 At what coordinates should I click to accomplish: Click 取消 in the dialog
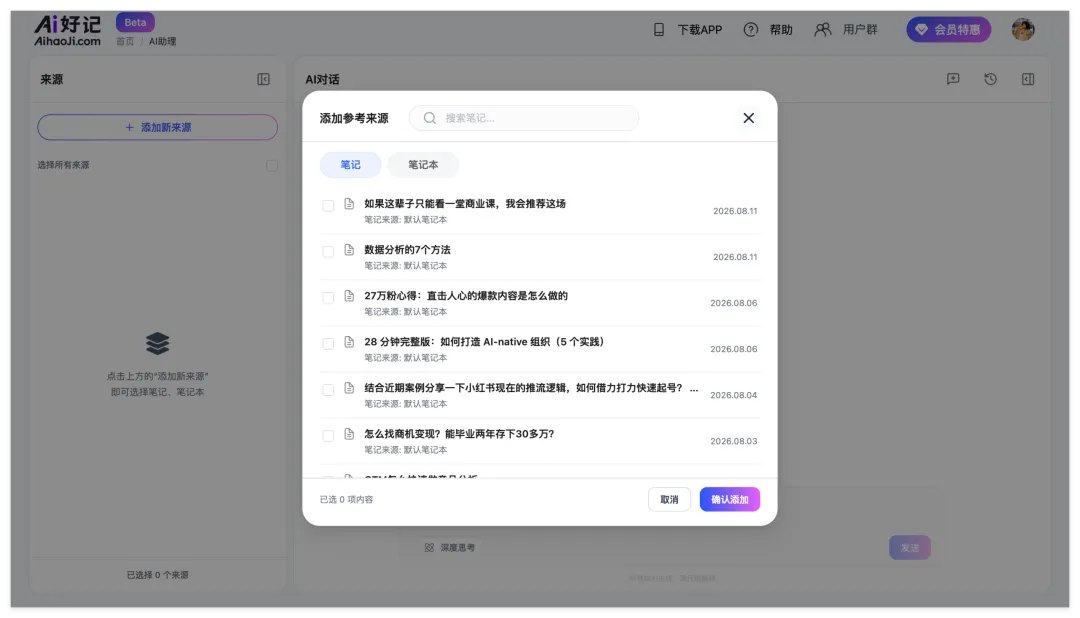[669, 499]
